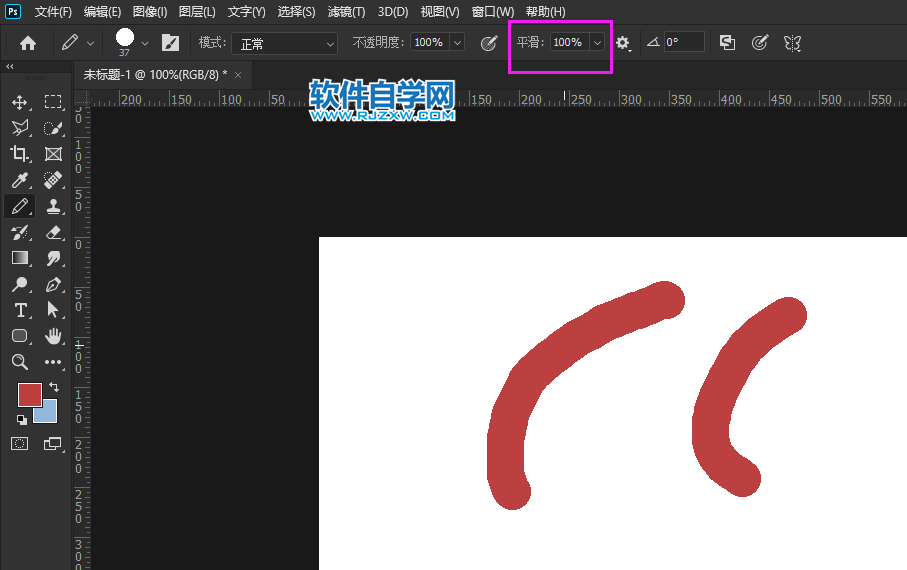The width and height of the screenshot is (907, 570).
Task: Pick the Eyedropper tool
Action: 19,180
